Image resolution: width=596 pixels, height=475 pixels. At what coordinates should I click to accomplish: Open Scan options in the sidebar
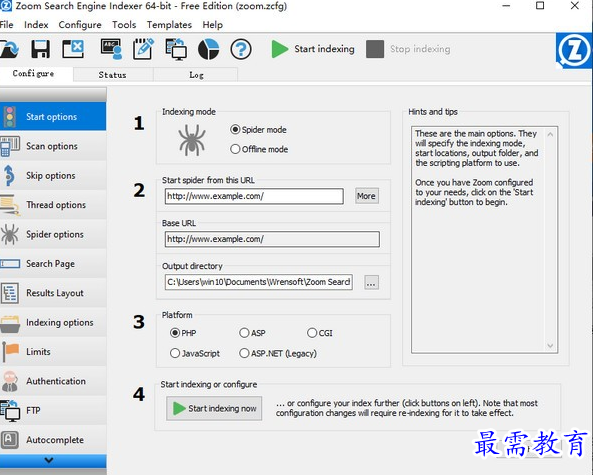(53, 146)
